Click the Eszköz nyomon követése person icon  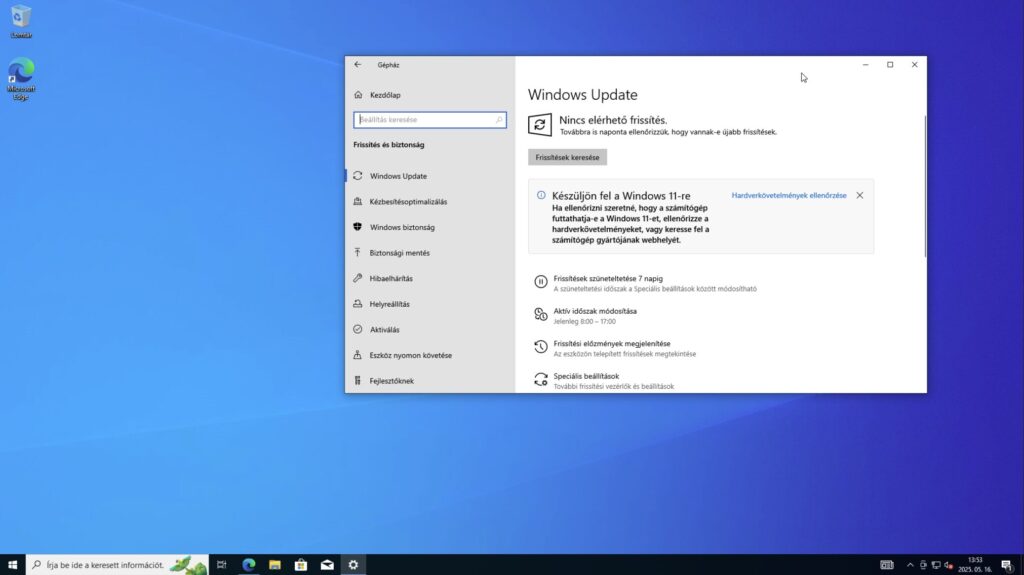(357, 355)
